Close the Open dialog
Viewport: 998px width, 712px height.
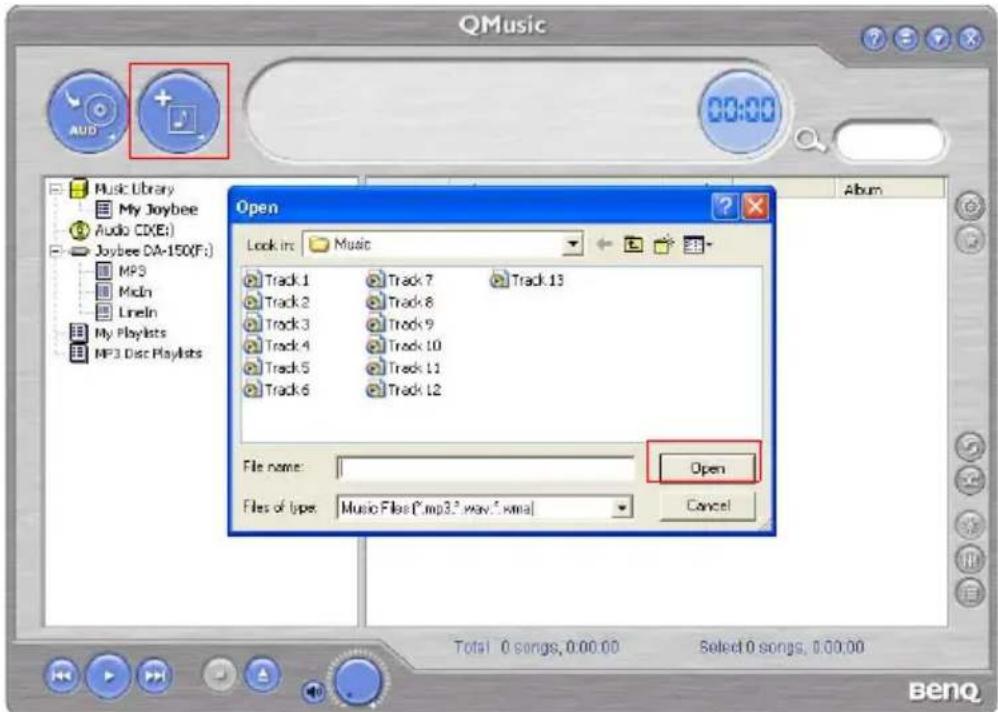(x=755, y=207)
